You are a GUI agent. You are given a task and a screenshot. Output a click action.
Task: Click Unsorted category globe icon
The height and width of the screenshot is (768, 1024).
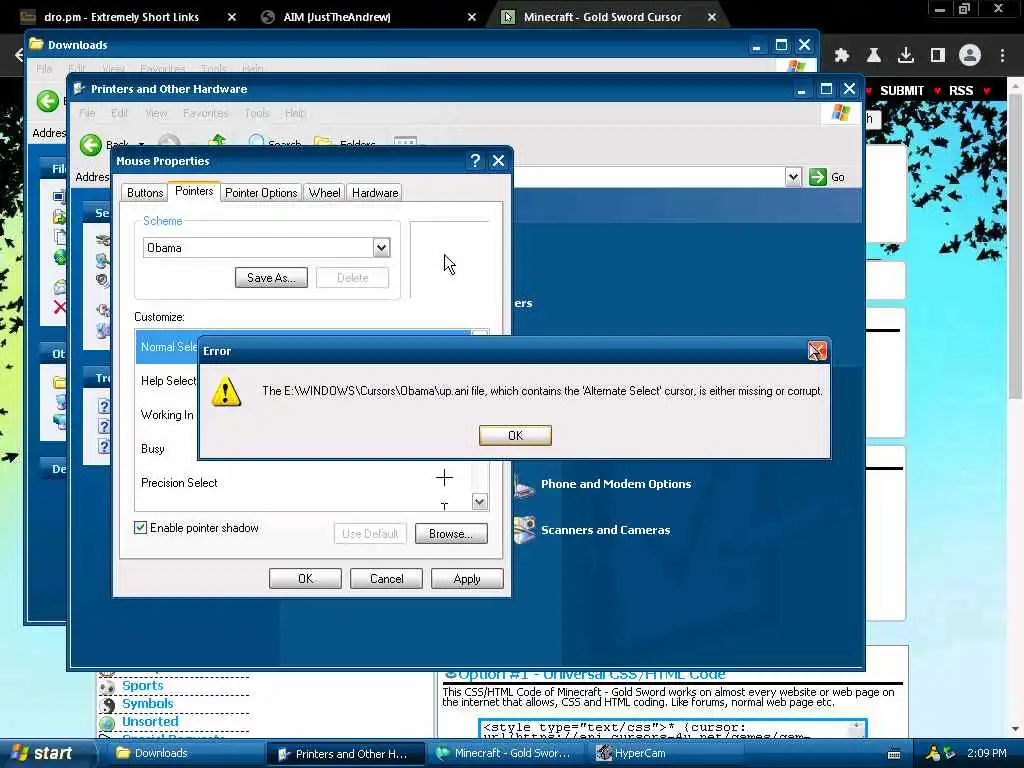coord(107,722)
